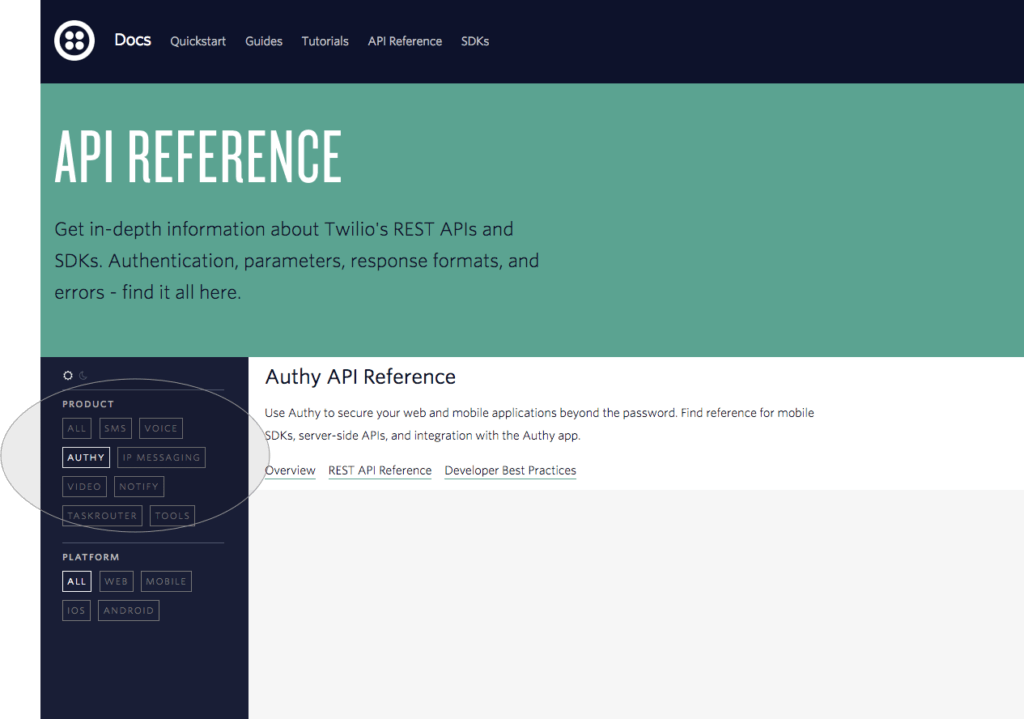Enable the IP Messaging product filter
Screen dimensions: 1024x719
[x=161, y=458]
